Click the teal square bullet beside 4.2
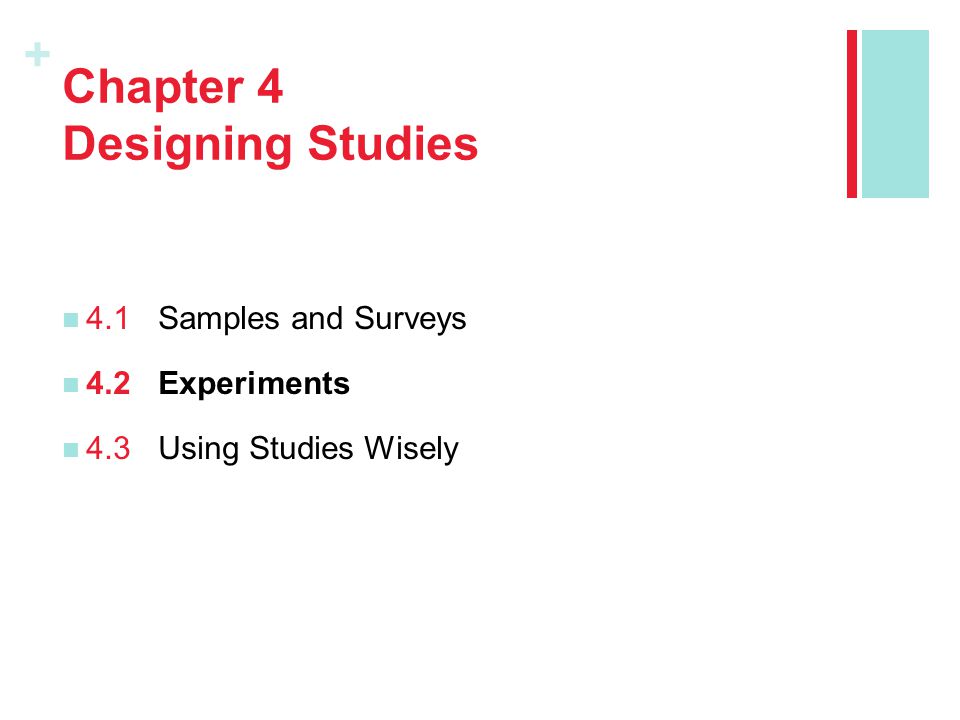960x720 pixels. (x=71, y=384)
